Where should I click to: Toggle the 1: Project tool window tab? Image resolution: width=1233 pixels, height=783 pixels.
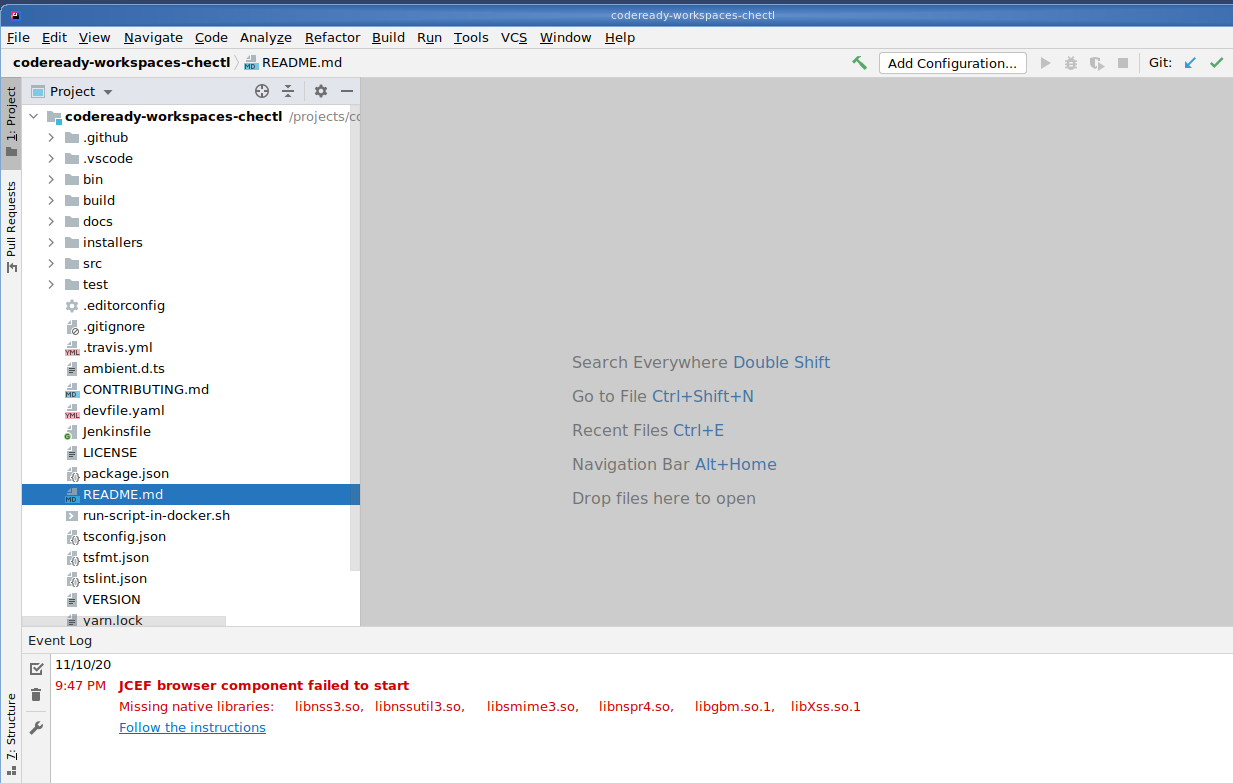point(11,123)
